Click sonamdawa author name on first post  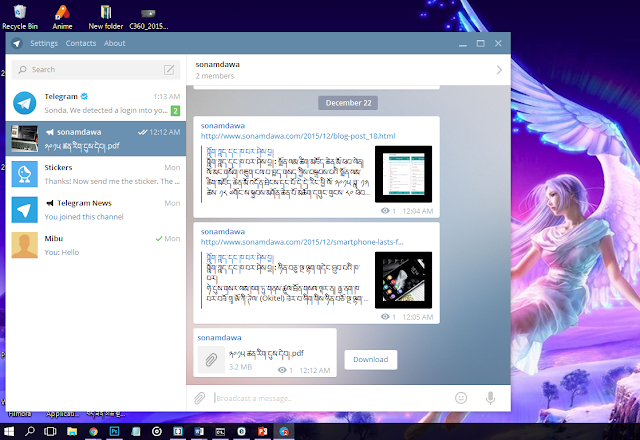click(223, 126)
